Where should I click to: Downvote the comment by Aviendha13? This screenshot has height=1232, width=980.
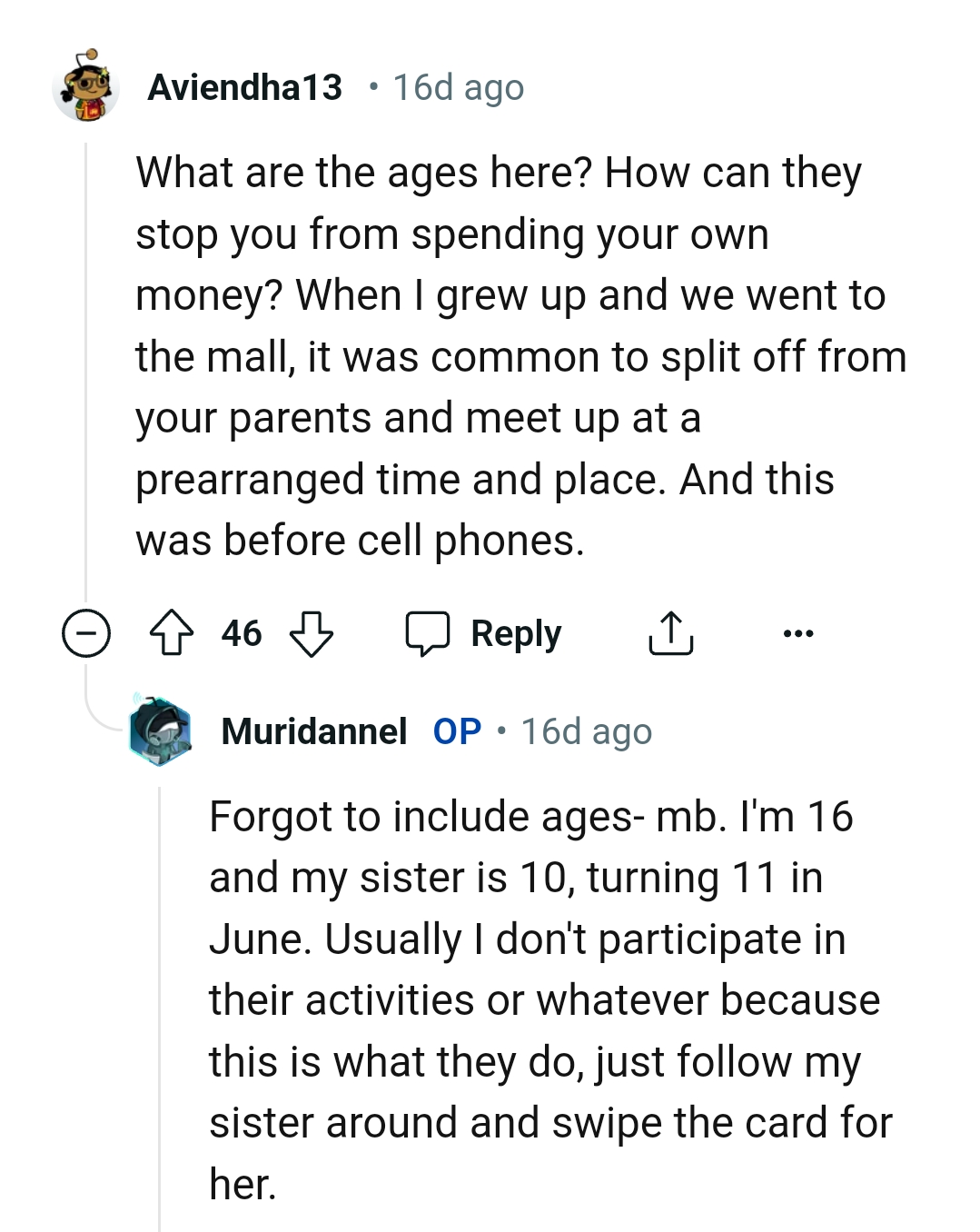pos(311,633)
